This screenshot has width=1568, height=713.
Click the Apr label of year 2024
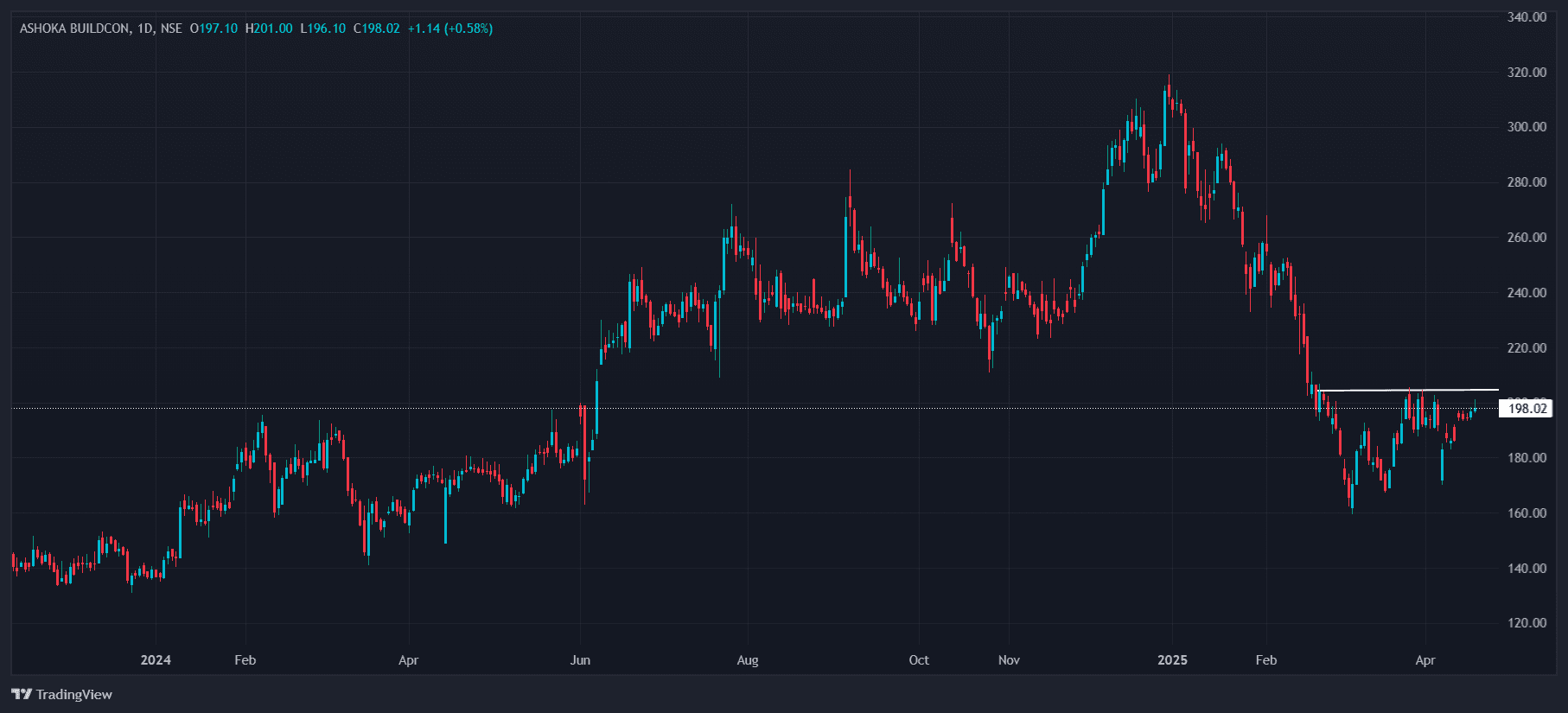click(x=408, y=660)
